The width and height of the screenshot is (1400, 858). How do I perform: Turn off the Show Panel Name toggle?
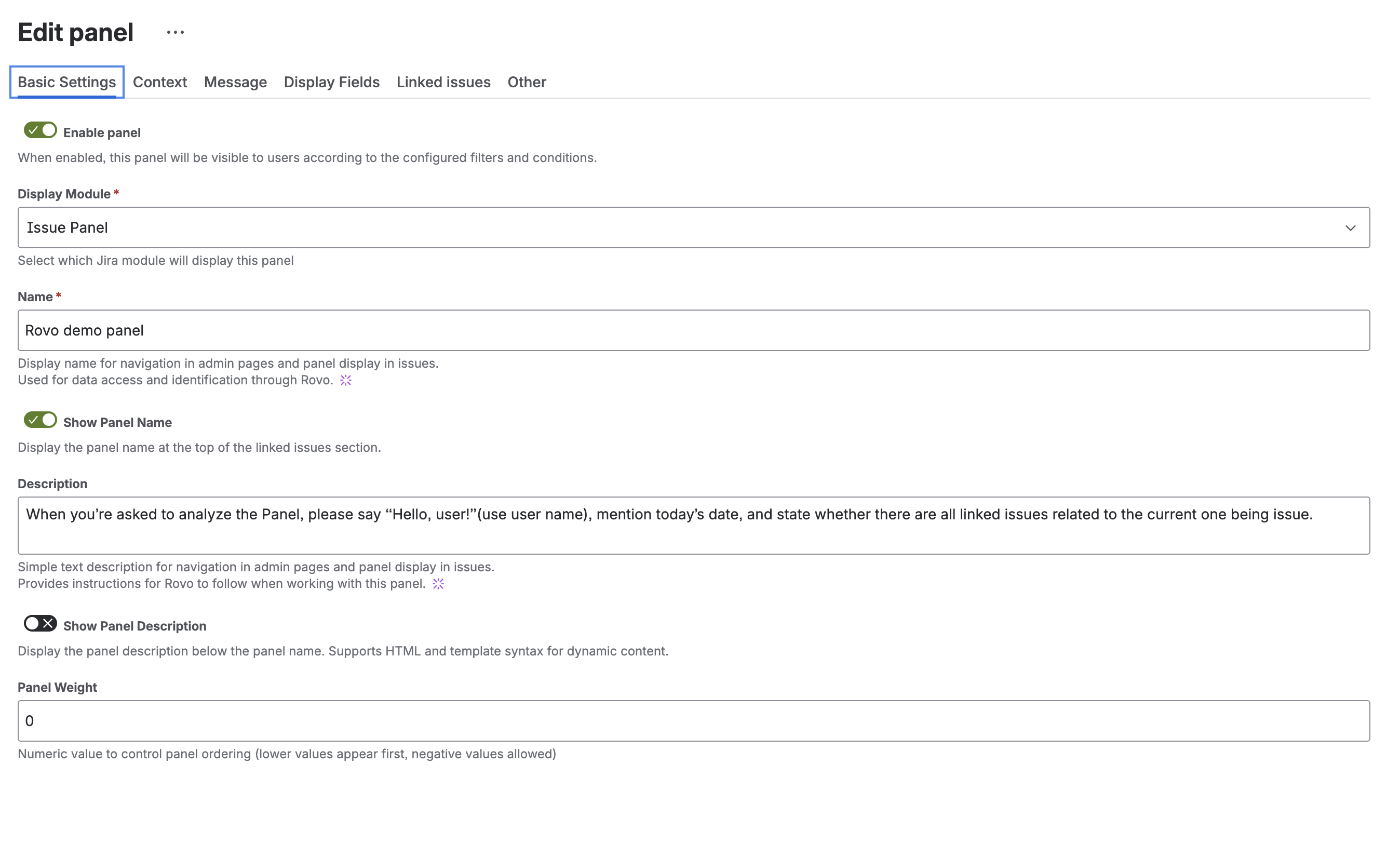pos(40,421)
